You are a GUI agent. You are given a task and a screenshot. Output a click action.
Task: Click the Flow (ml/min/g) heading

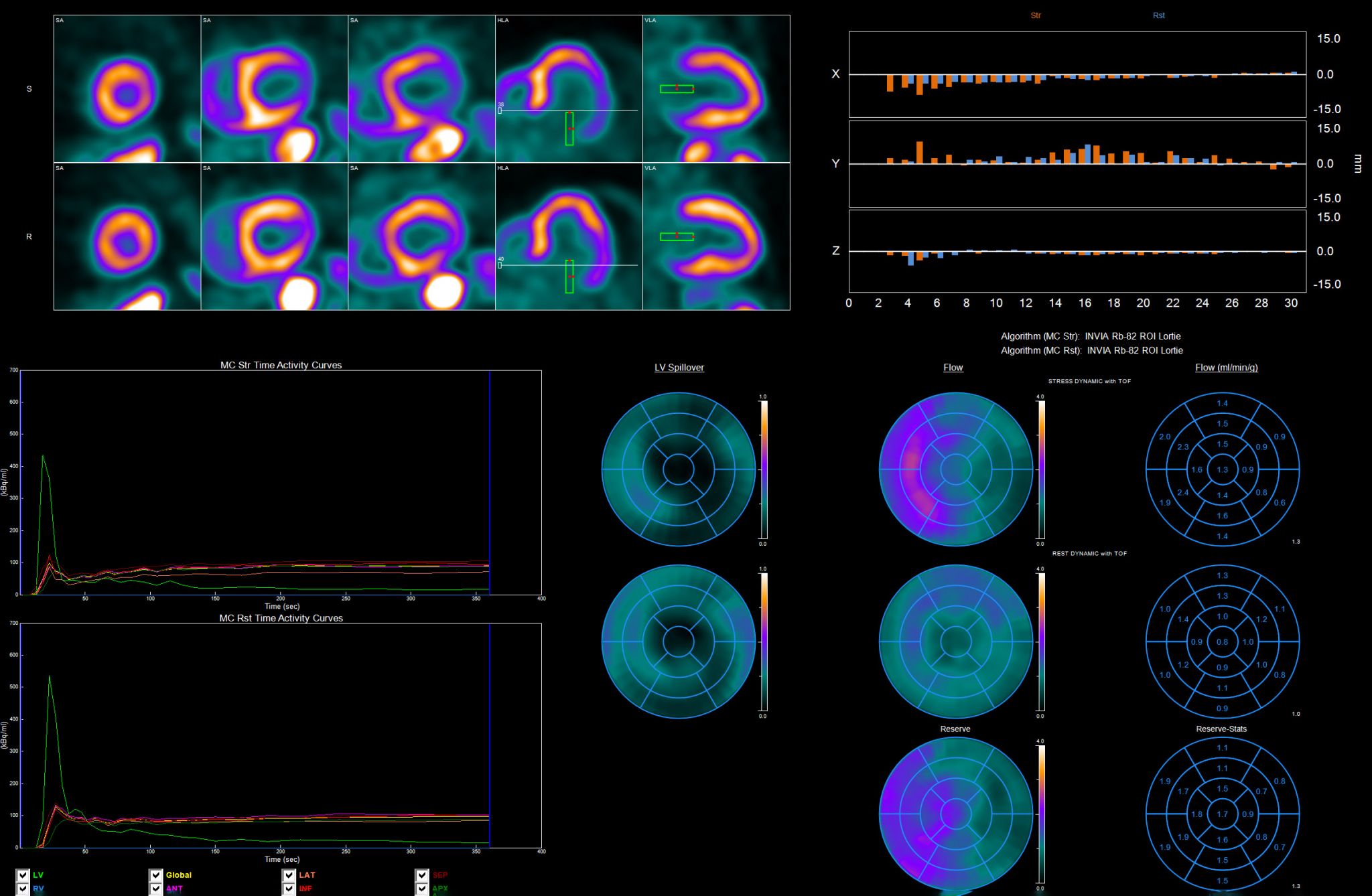1226,368
